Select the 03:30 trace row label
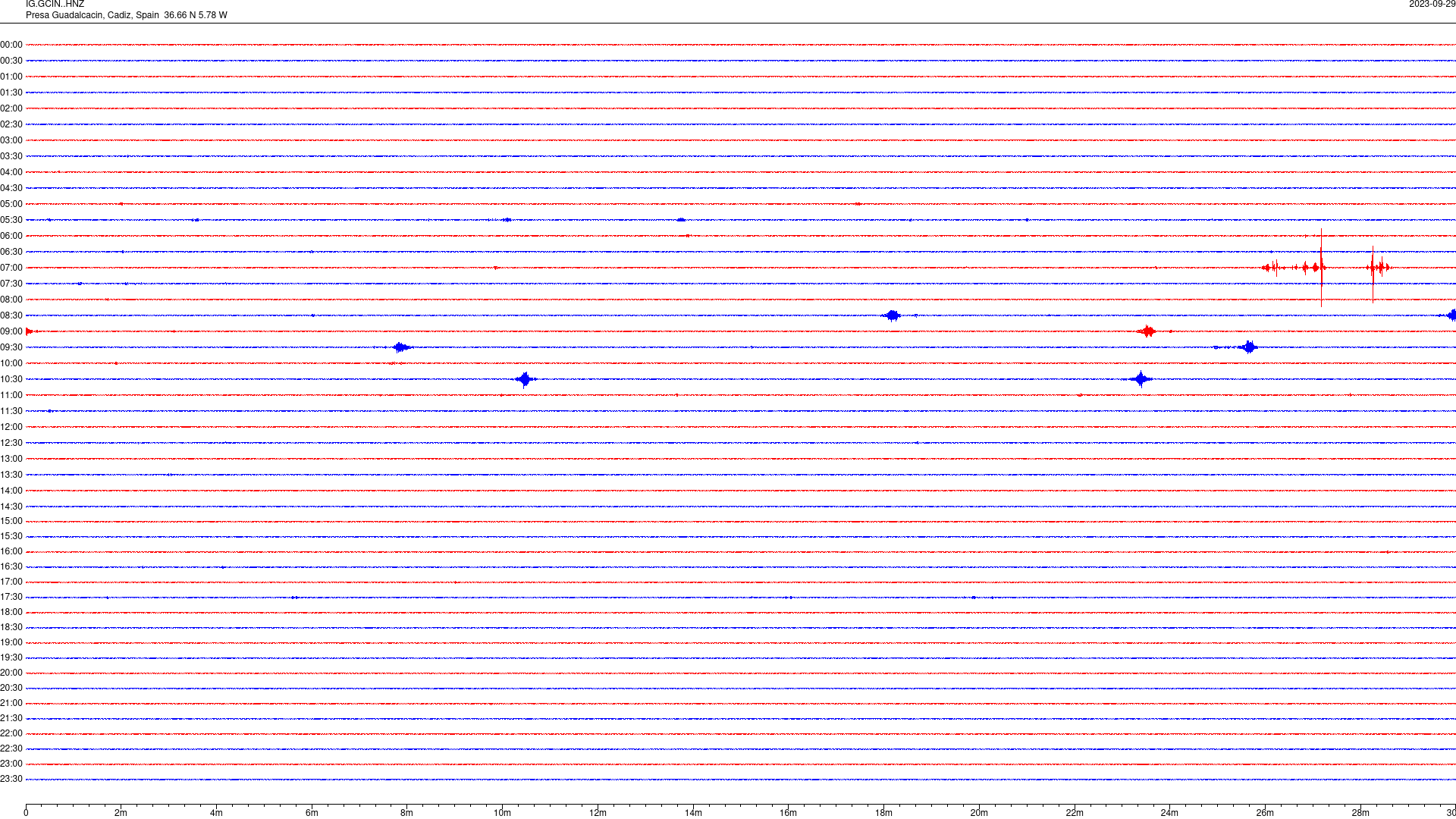 (x=11, y=156)
